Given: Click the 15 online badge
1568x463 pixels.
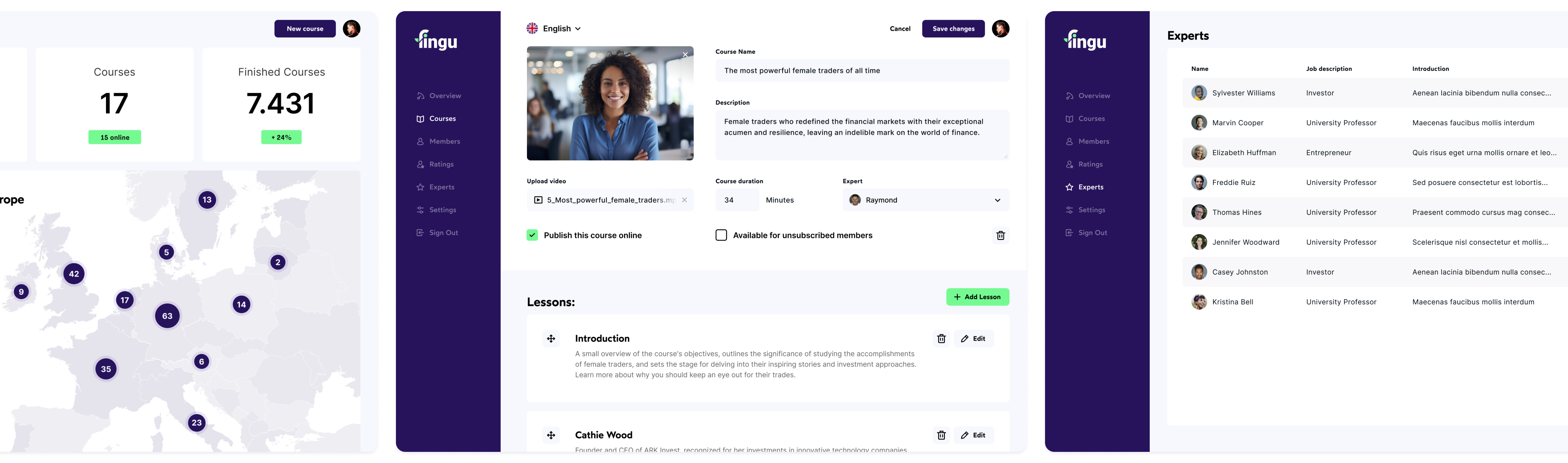Looking at the screenshot, I should pos(114,137).
